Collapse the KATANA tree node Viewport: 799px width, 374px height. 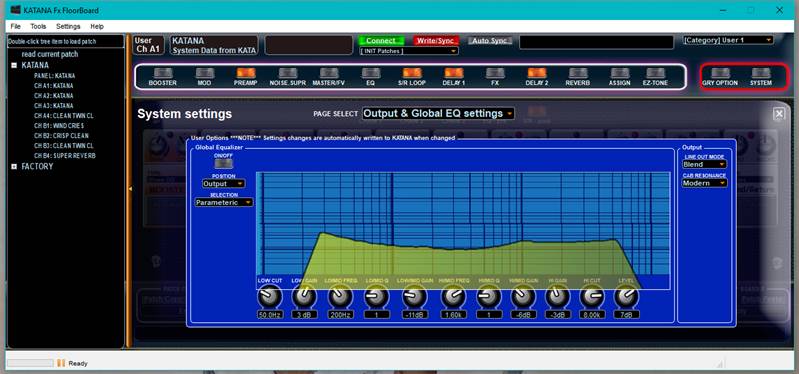point(14,65)
